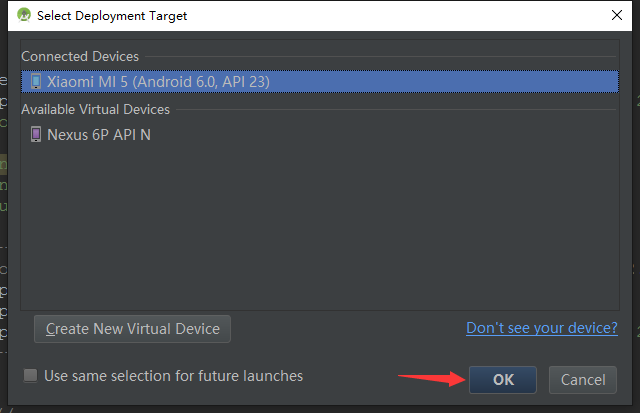Viewport: 640px width, 413px height.
Task: Open the "Don't see your device?" link
Action: 541,329
